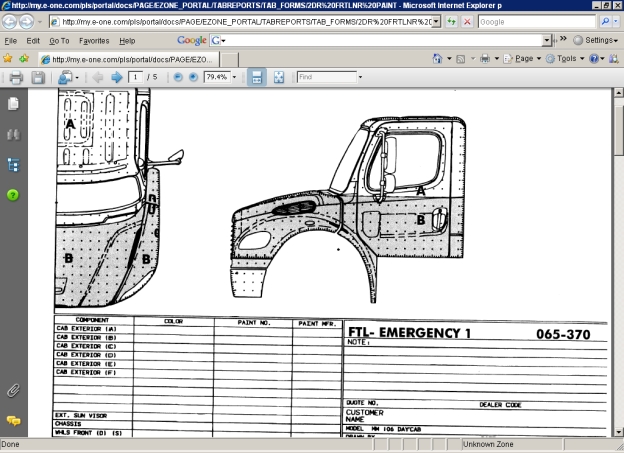624x453 pixels.
Task: Open the Google toolbar search box dropdown
Action: 546,40
